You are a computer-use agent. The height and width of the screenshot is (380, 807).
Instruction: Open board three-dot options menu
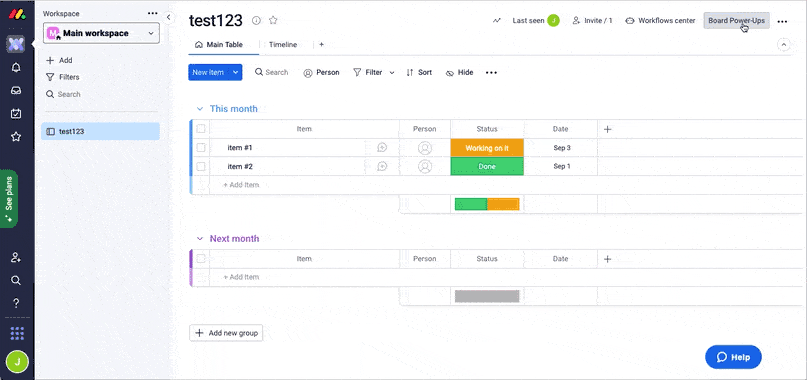pos(782,22)
